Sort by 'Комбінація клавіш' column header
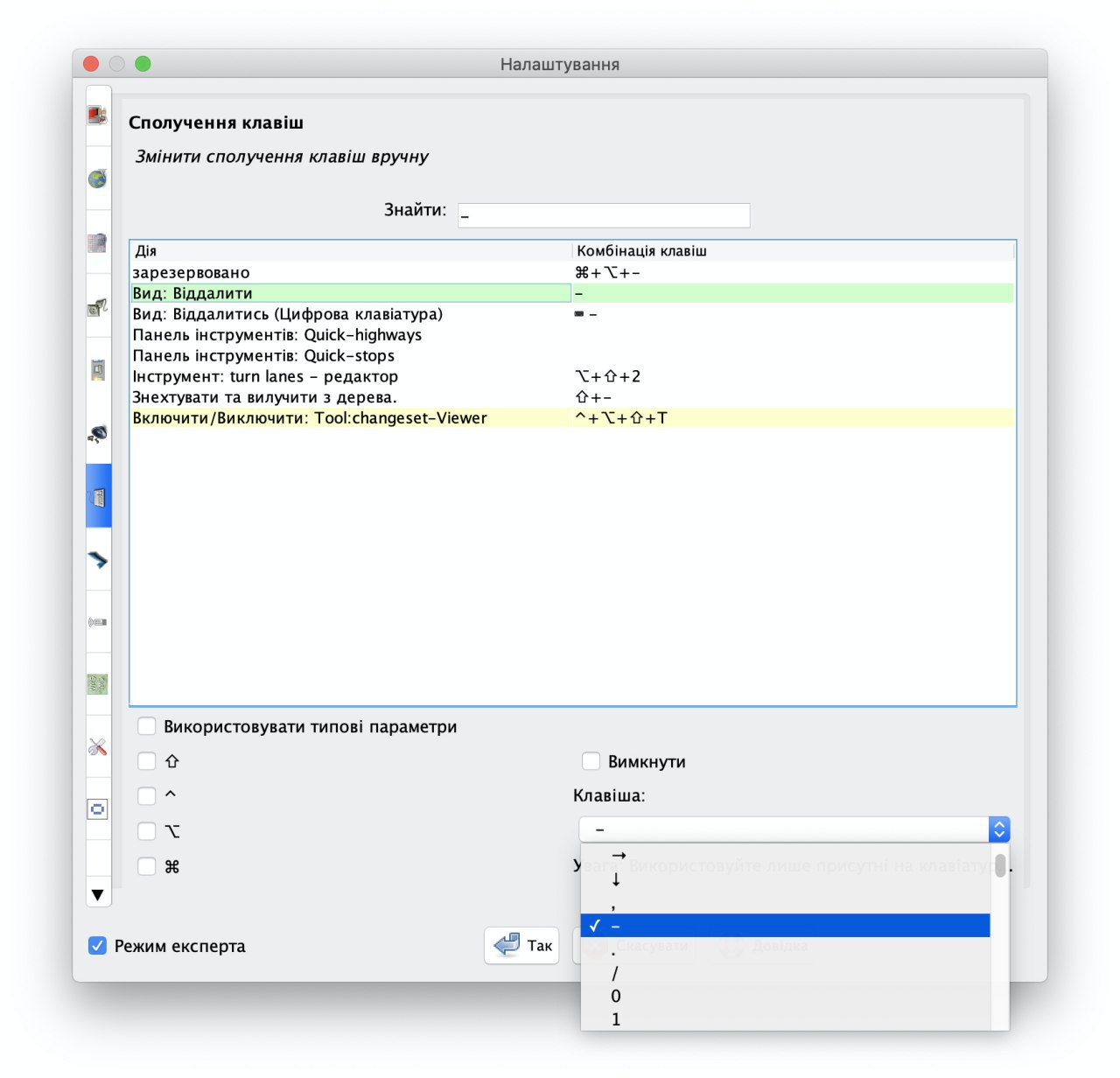The height and width of the screenshot is (1078, 1120). tap(793, 251)
